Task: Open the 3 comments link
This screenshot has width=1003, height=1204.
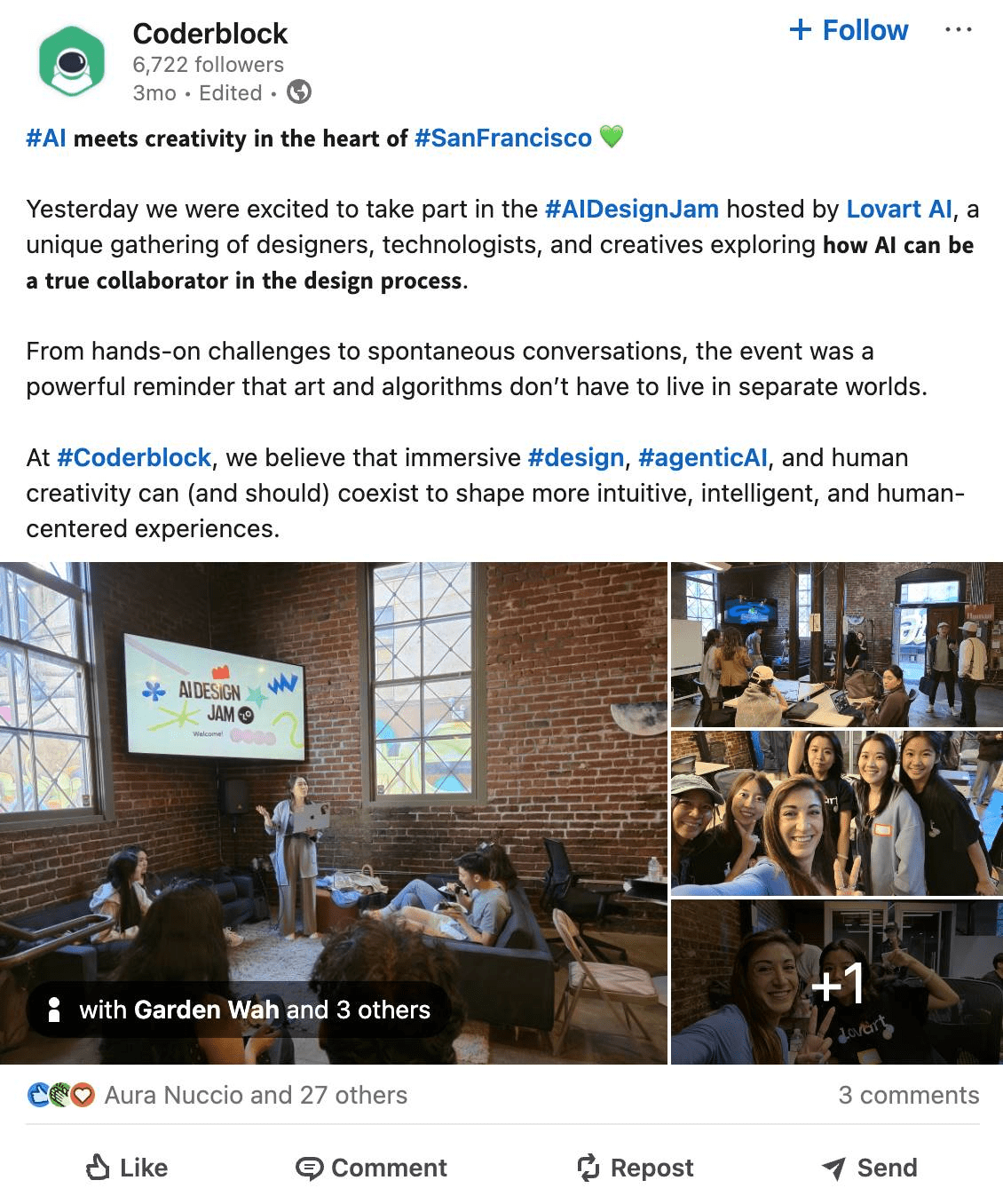Action: coord(909,1096)
